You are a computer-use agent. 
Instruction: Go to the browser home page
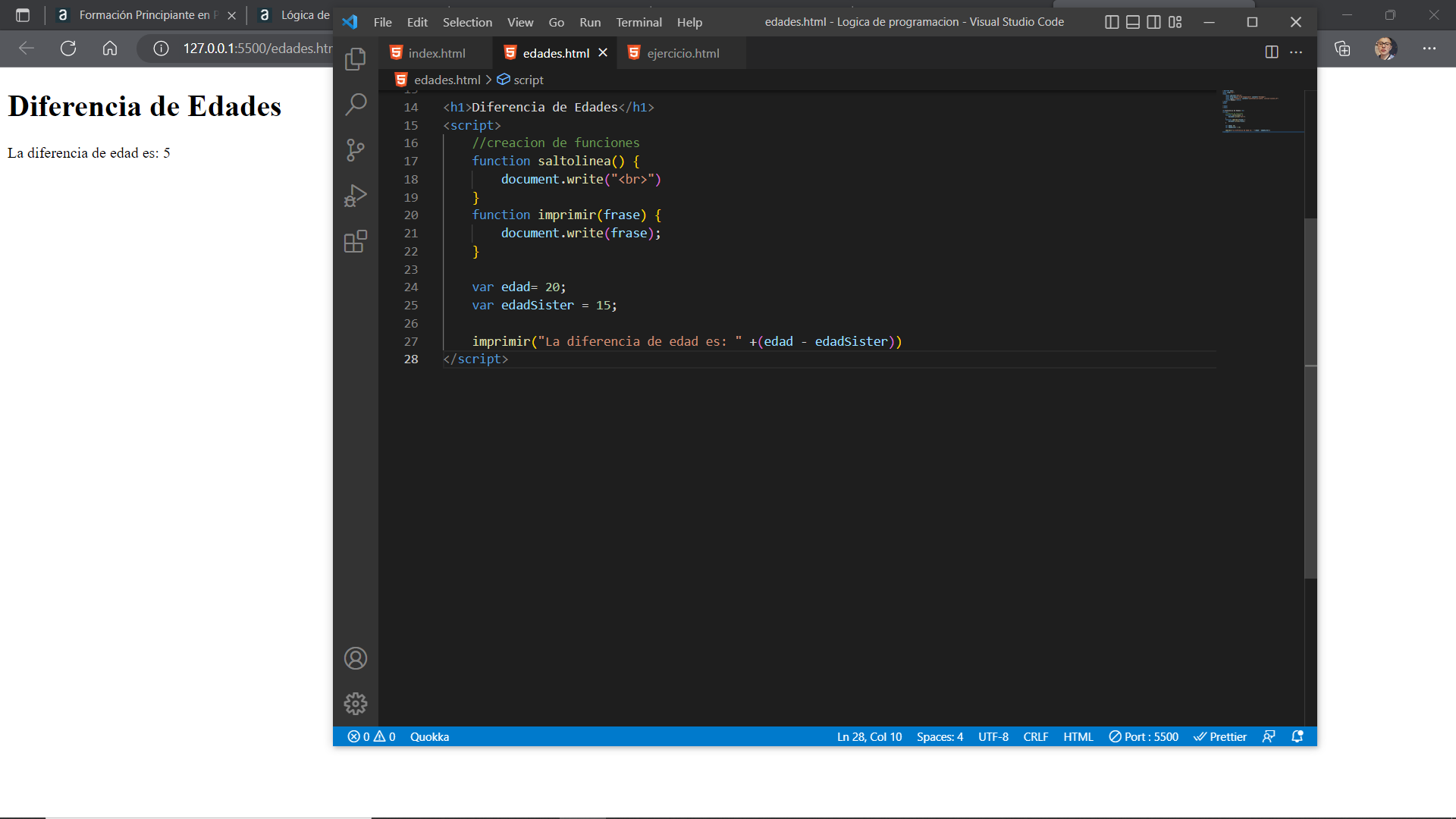tap(110, 49)
